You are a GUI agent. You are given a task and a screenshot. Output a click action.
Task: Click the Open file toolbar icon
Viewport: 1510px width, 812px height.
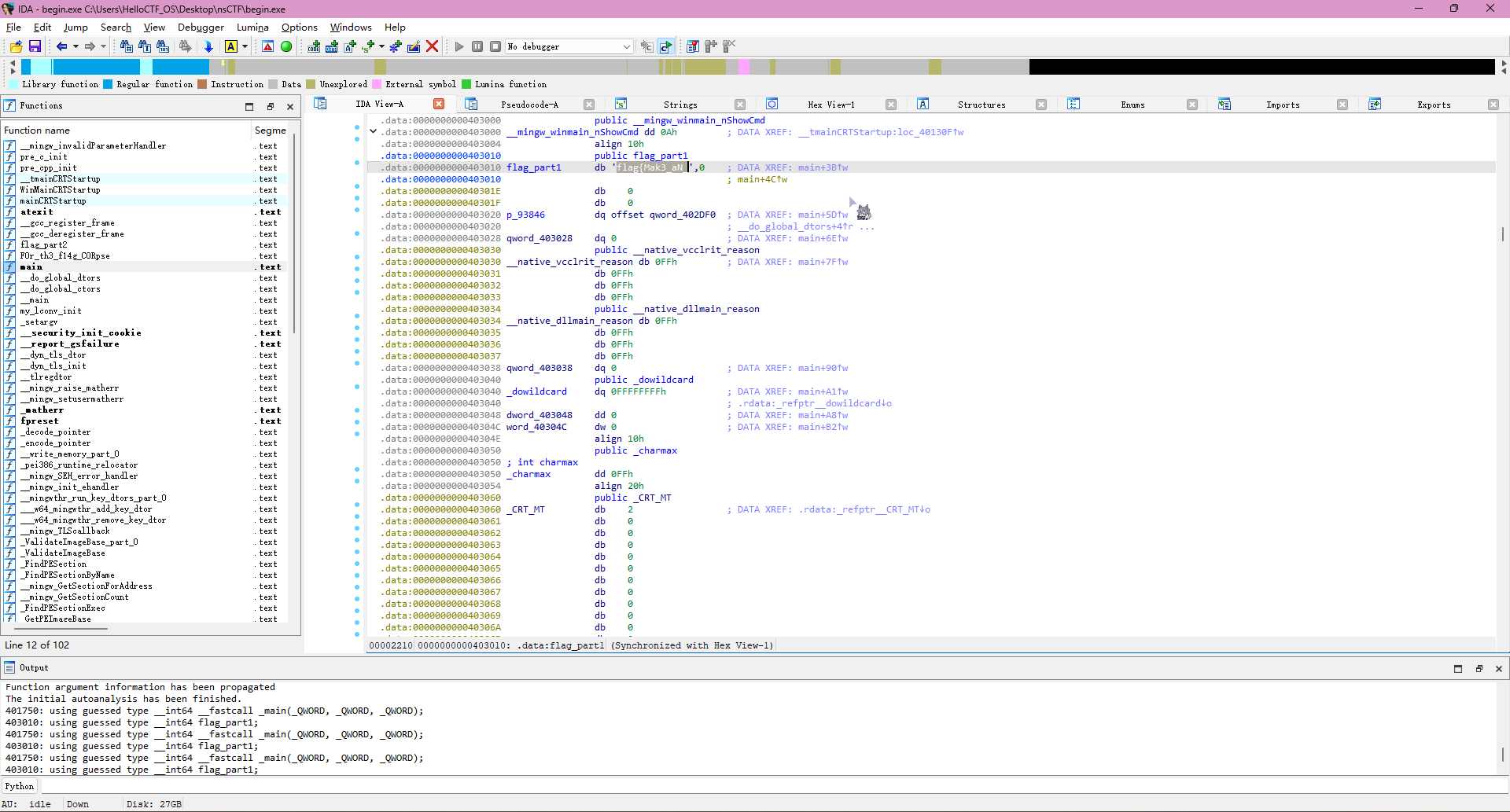[16, 47]
